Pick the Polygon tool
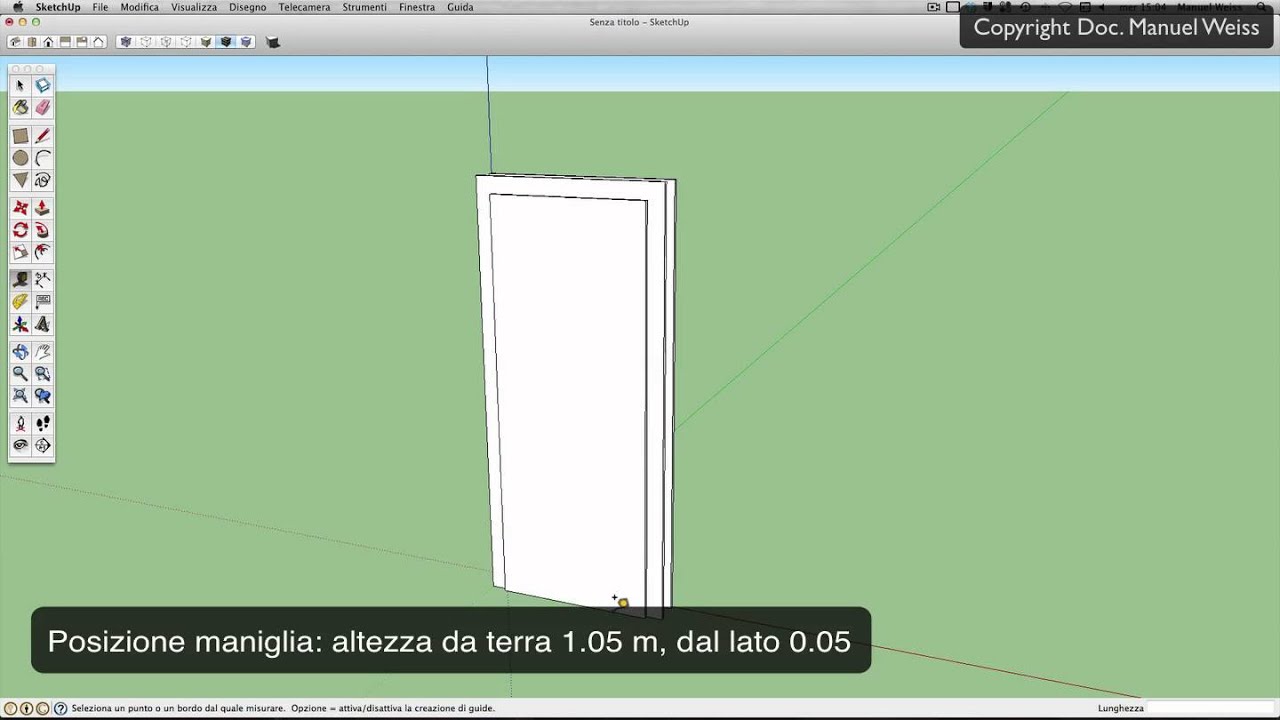The image size is (1280, 720). pos(20,180)
